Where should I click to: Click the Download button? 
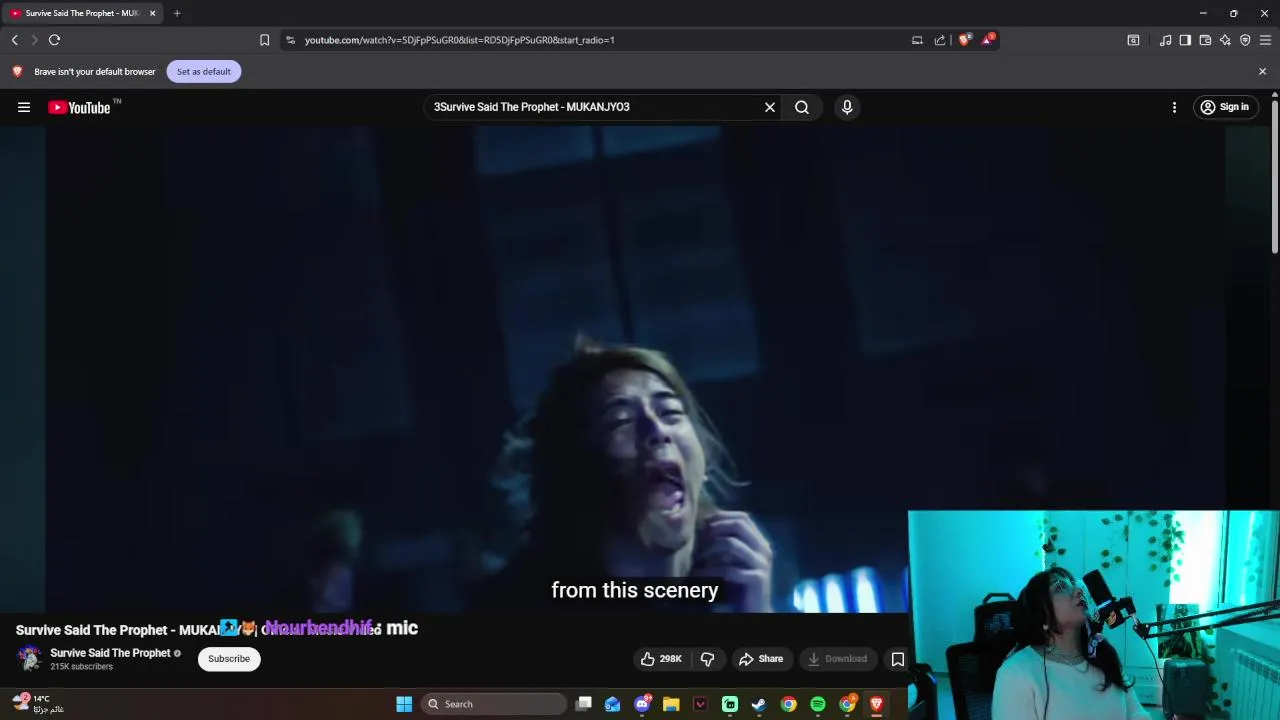pos(838,659)
